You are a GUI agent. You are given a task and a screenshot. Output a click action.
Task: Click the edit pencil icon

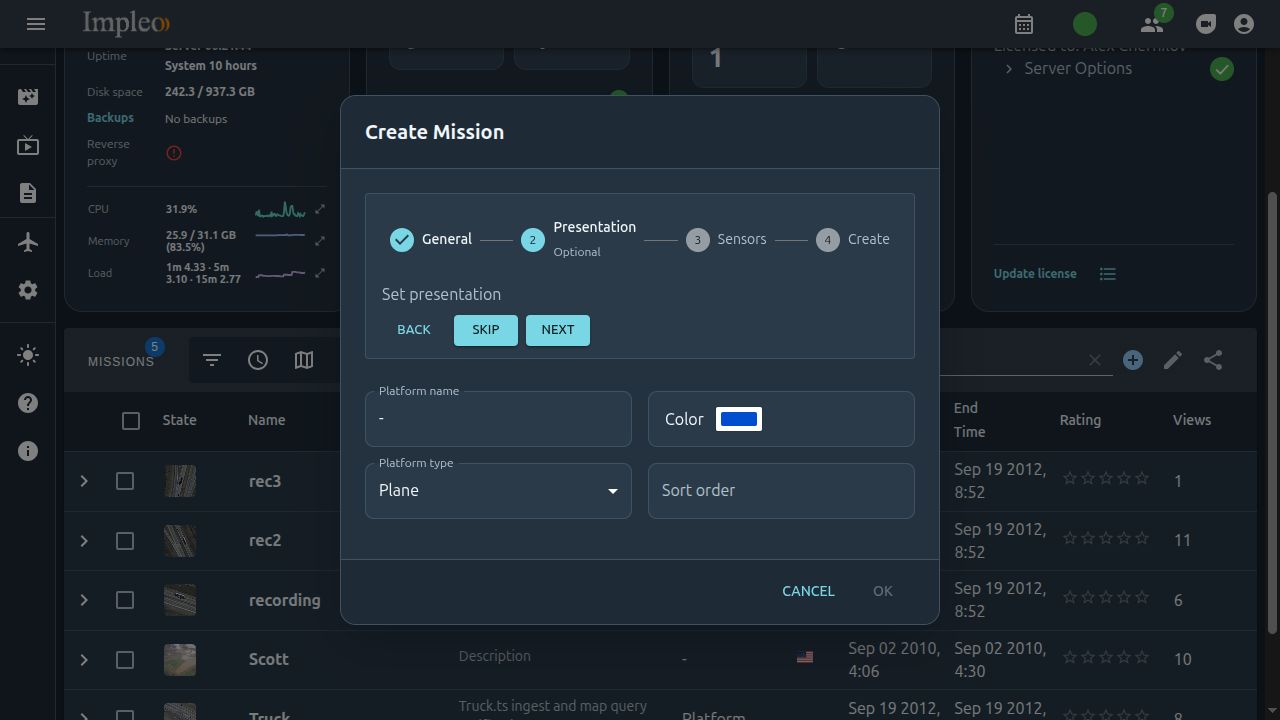tap(1173, 360)
